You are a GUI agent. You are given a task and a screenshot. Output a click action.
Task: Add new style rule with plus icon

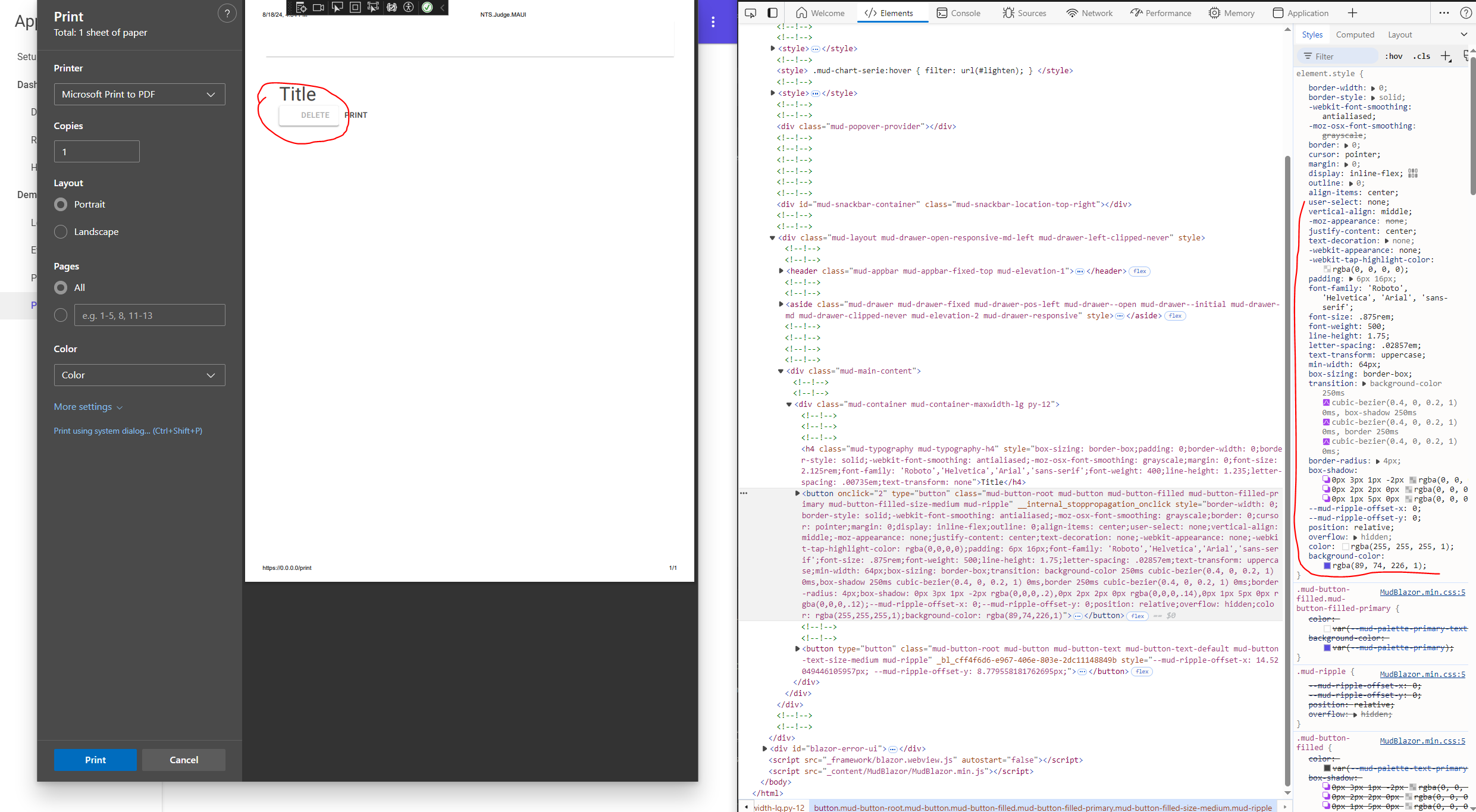point(1446,56)
